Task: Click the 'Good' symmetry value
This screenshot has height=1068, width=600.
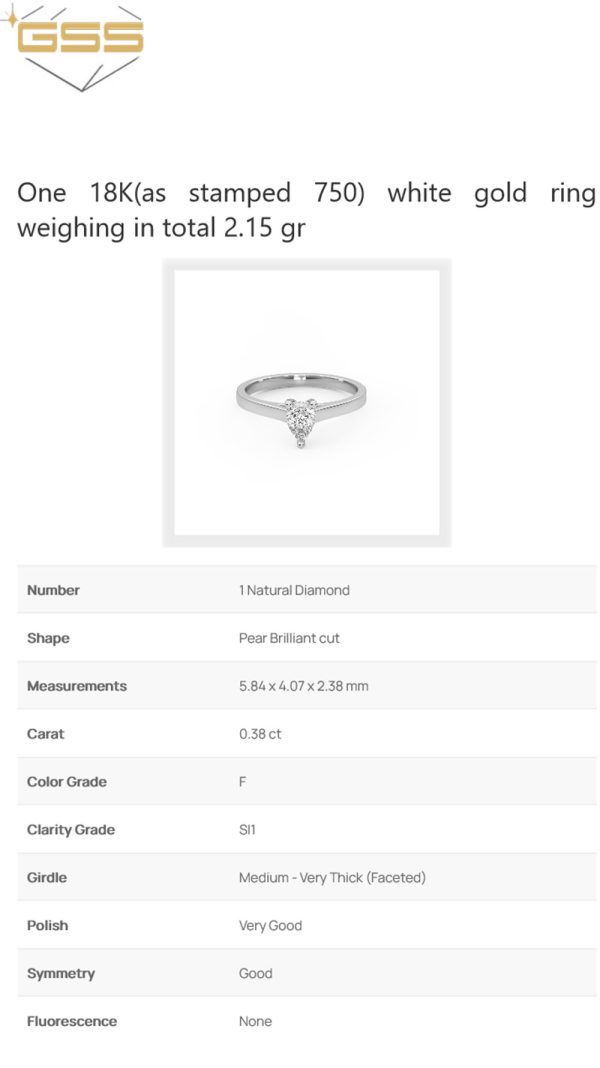Action: (x=255, y=973)
